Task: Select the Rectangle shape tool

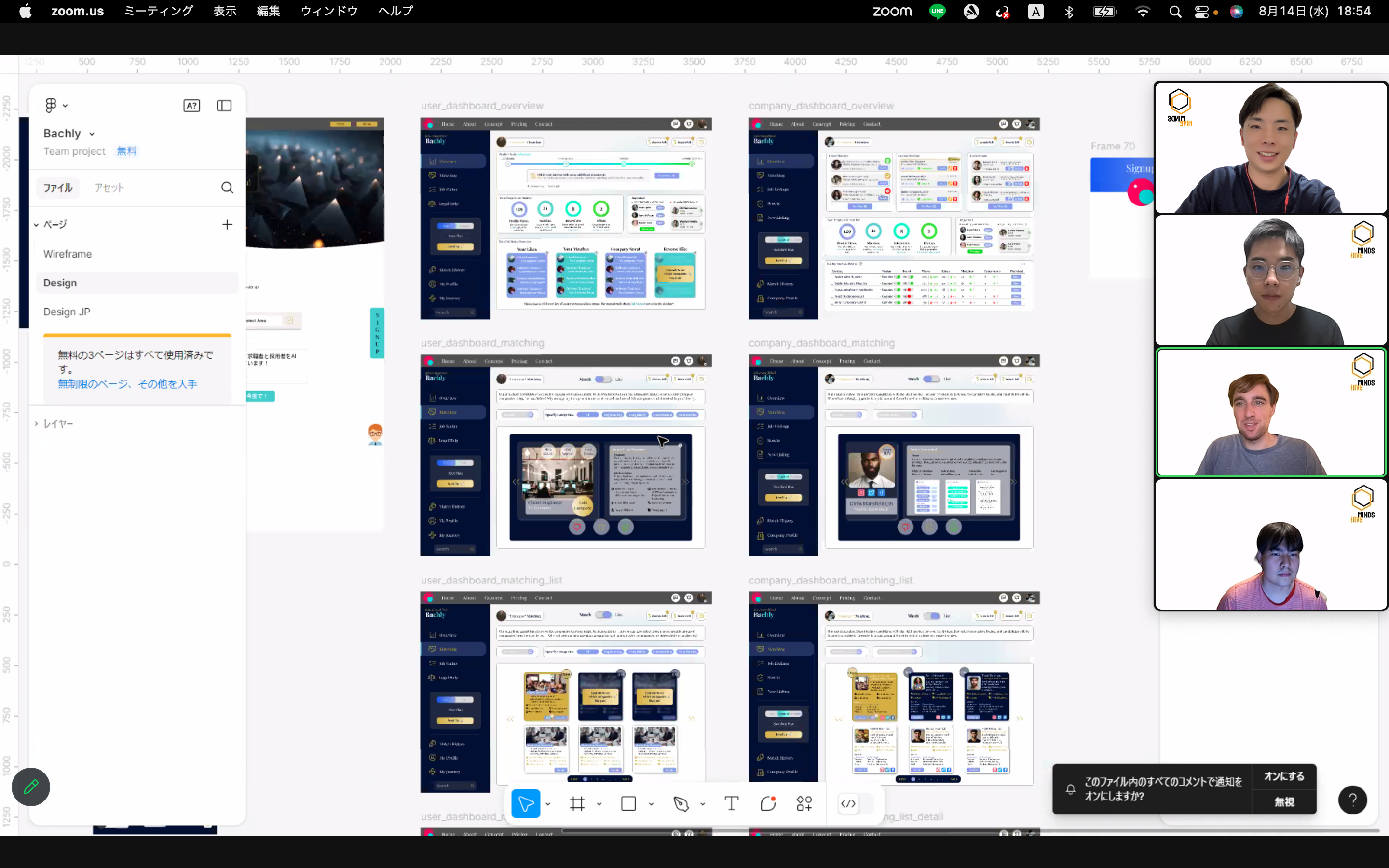Action: [628, 804]
